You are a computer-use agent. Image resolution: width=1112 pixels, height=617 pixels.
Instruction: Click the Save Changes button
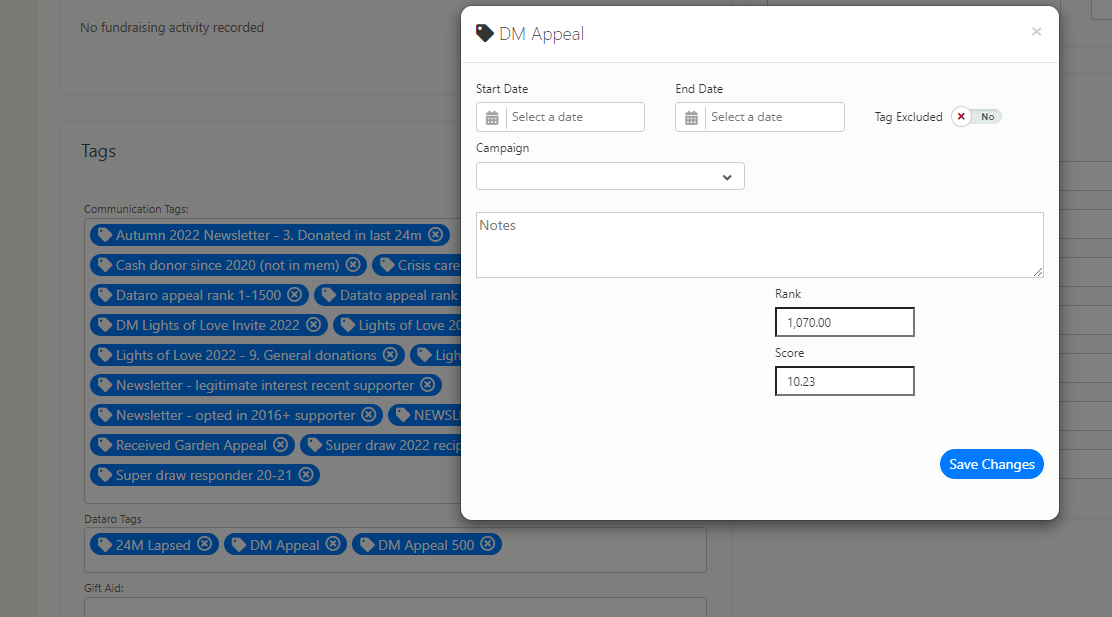[x=991, y=464]
